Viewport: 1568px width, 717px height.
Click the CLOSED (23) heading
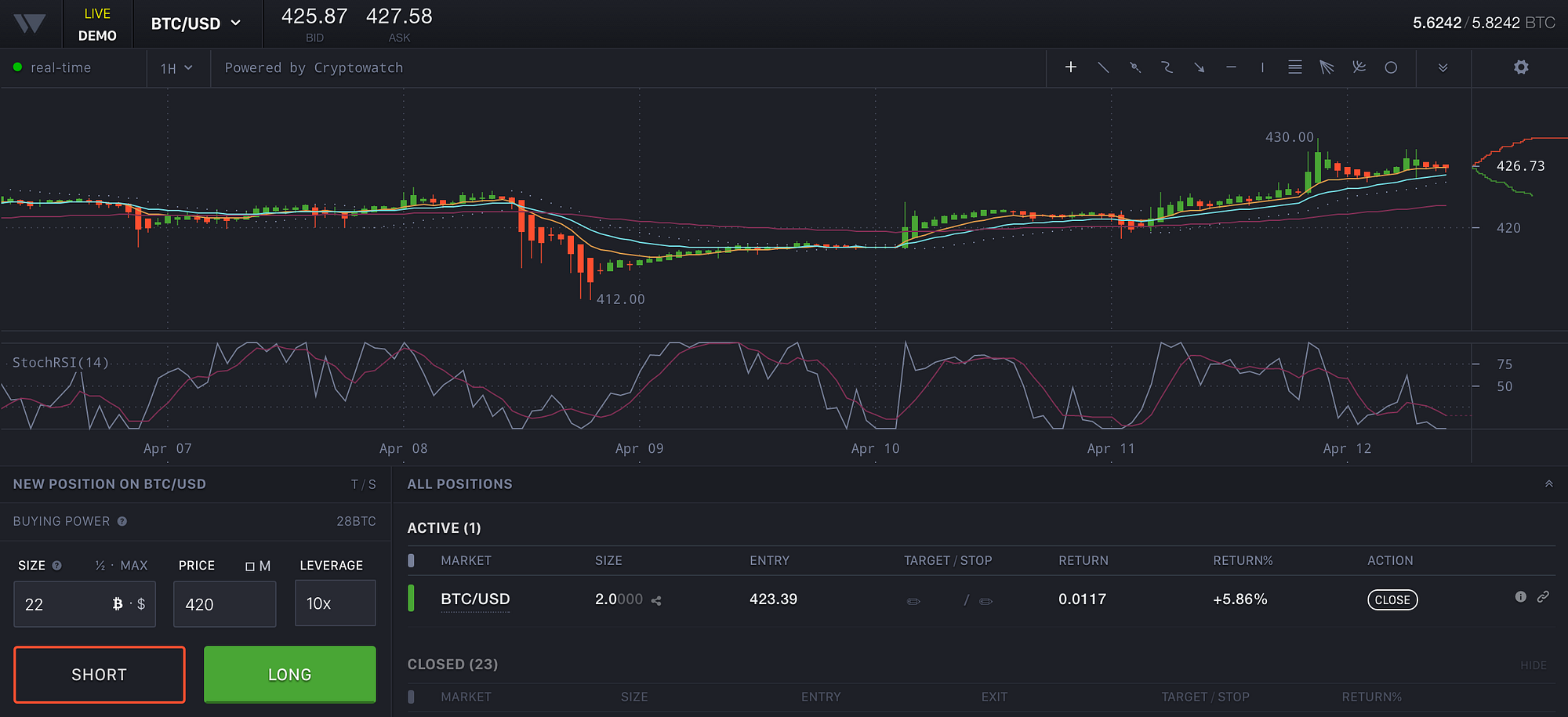tap(452, 664)
